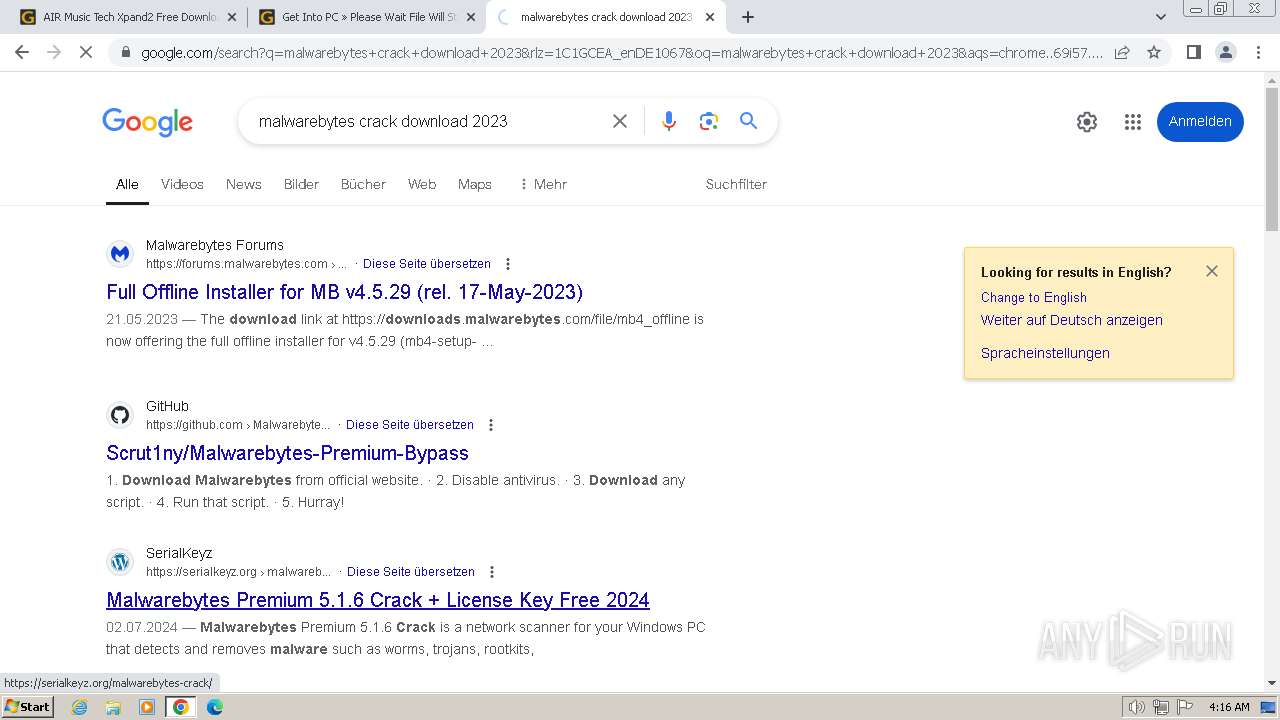Open the Suchfilter options
1280x720 pixels.
(x=736, y=184)
